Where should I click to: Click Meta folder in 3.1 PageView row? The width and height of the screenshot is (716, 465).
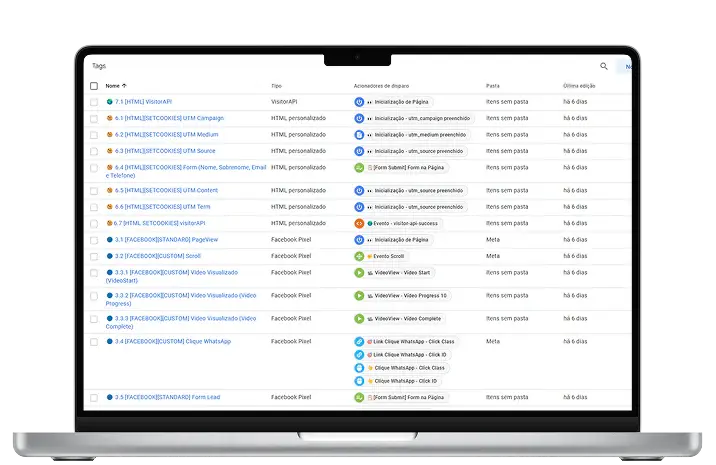[x=493, y=240]
